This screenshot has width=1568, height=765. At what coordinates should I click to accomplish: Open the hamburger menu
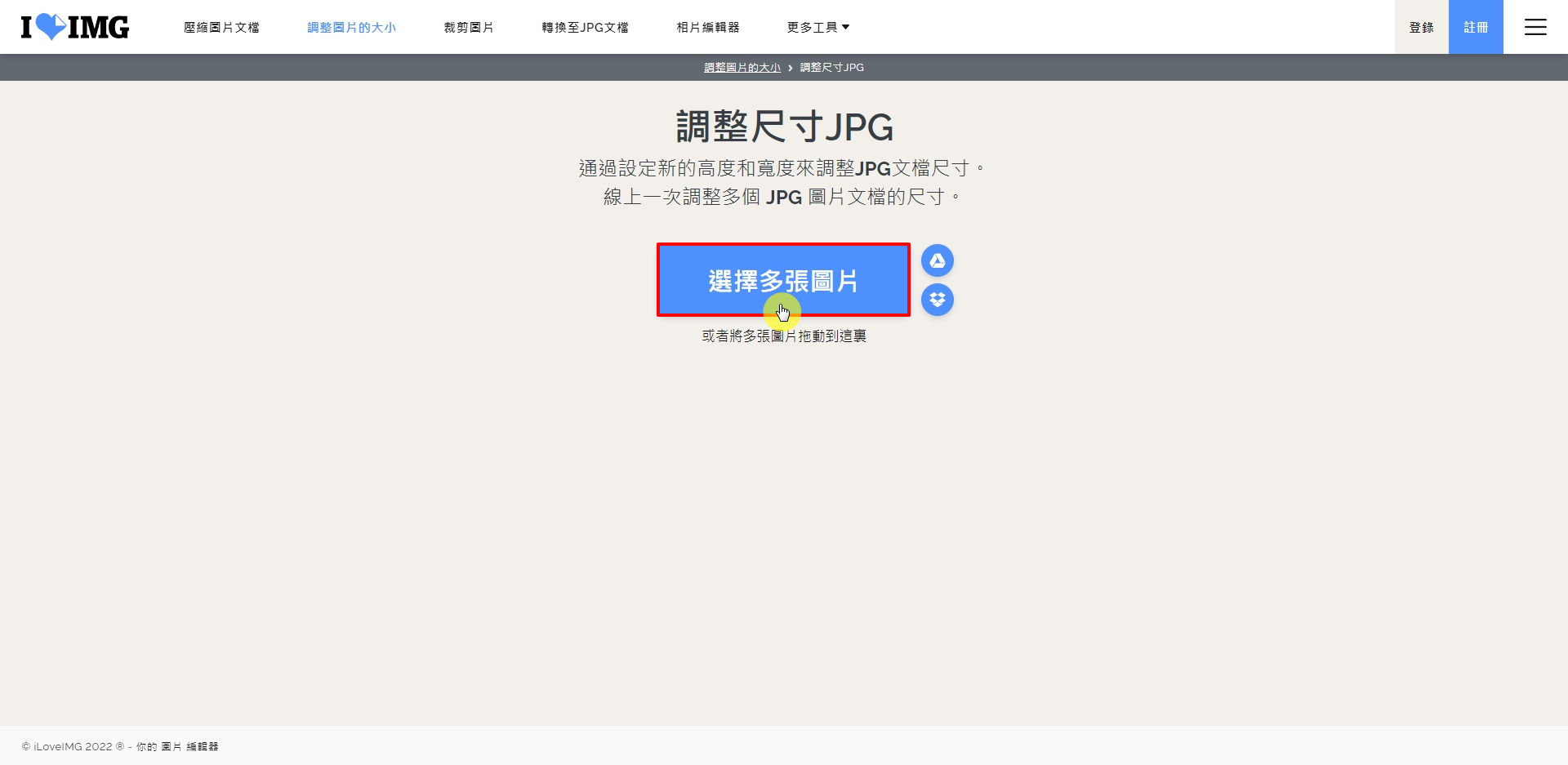pos(1535,27)
